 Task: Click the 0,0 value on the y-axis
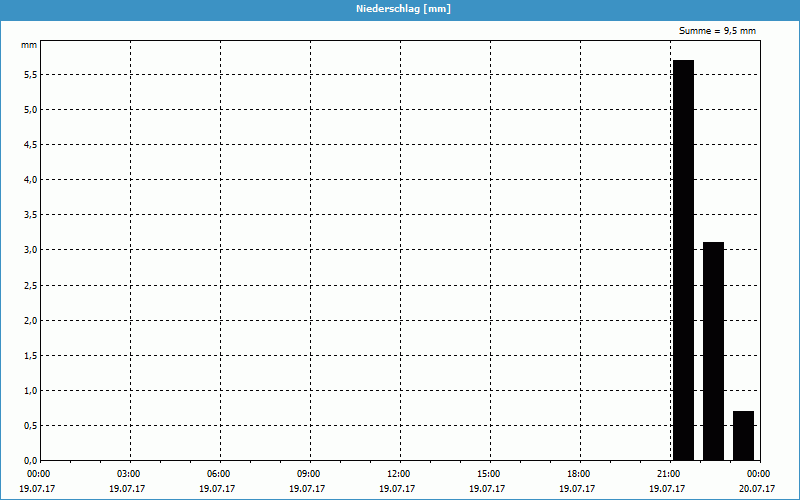pyautogui.click(x=29, y=461)
